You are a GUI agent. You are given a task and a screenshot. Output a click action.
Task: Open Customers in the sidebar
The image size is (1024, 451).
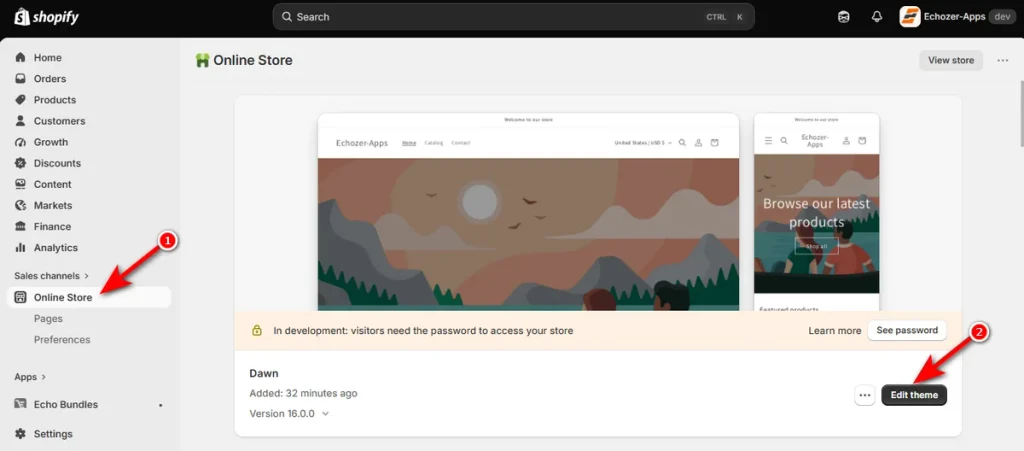point(59,121)
